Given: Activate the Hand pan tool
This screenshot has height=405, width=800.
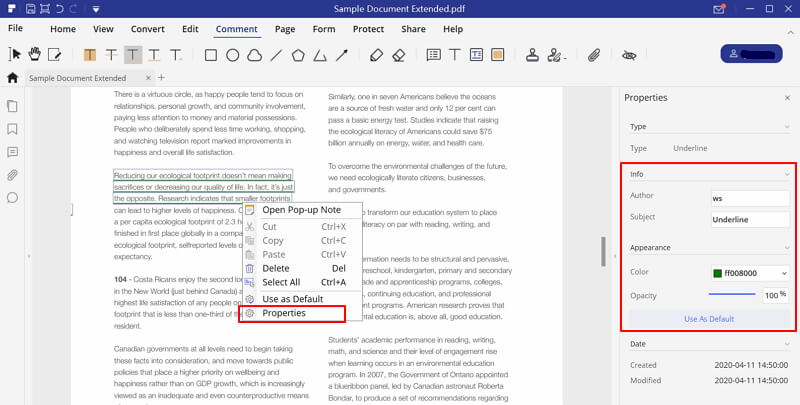Looking at the screenshot, I should tap(35, 54).
